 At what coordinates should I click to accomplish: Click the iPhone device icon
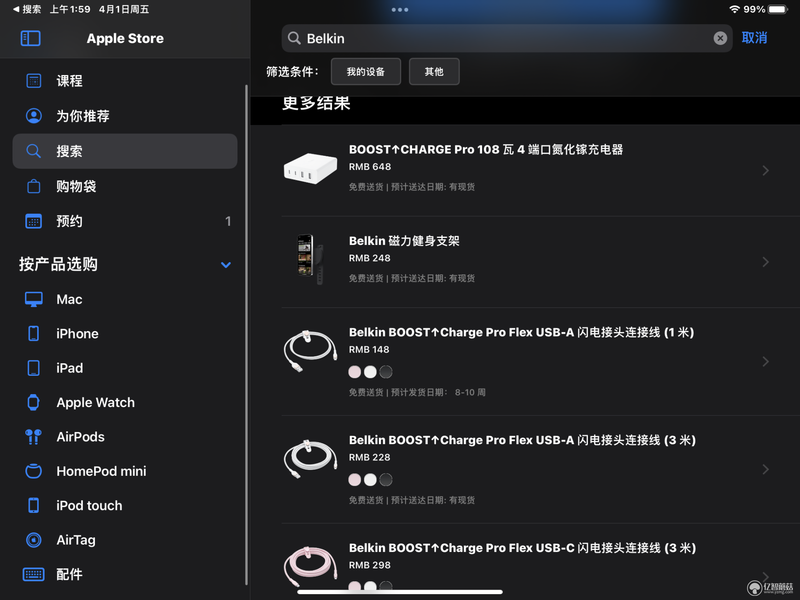click(34, 334)
